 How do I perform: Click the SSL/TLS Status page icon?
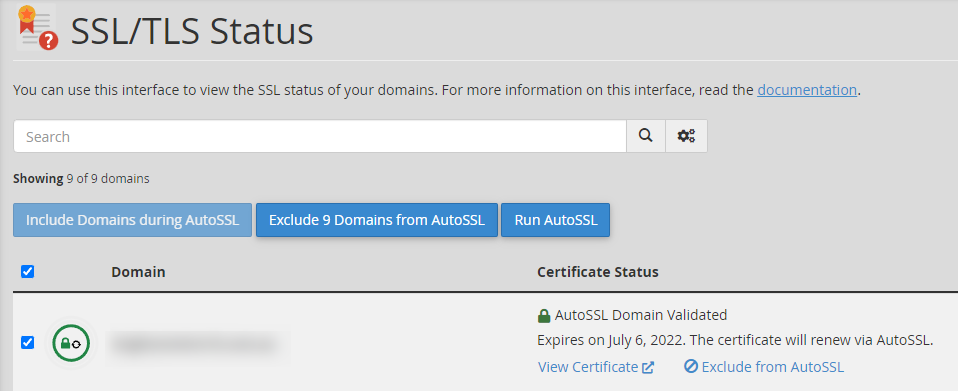tap(37, 27)
